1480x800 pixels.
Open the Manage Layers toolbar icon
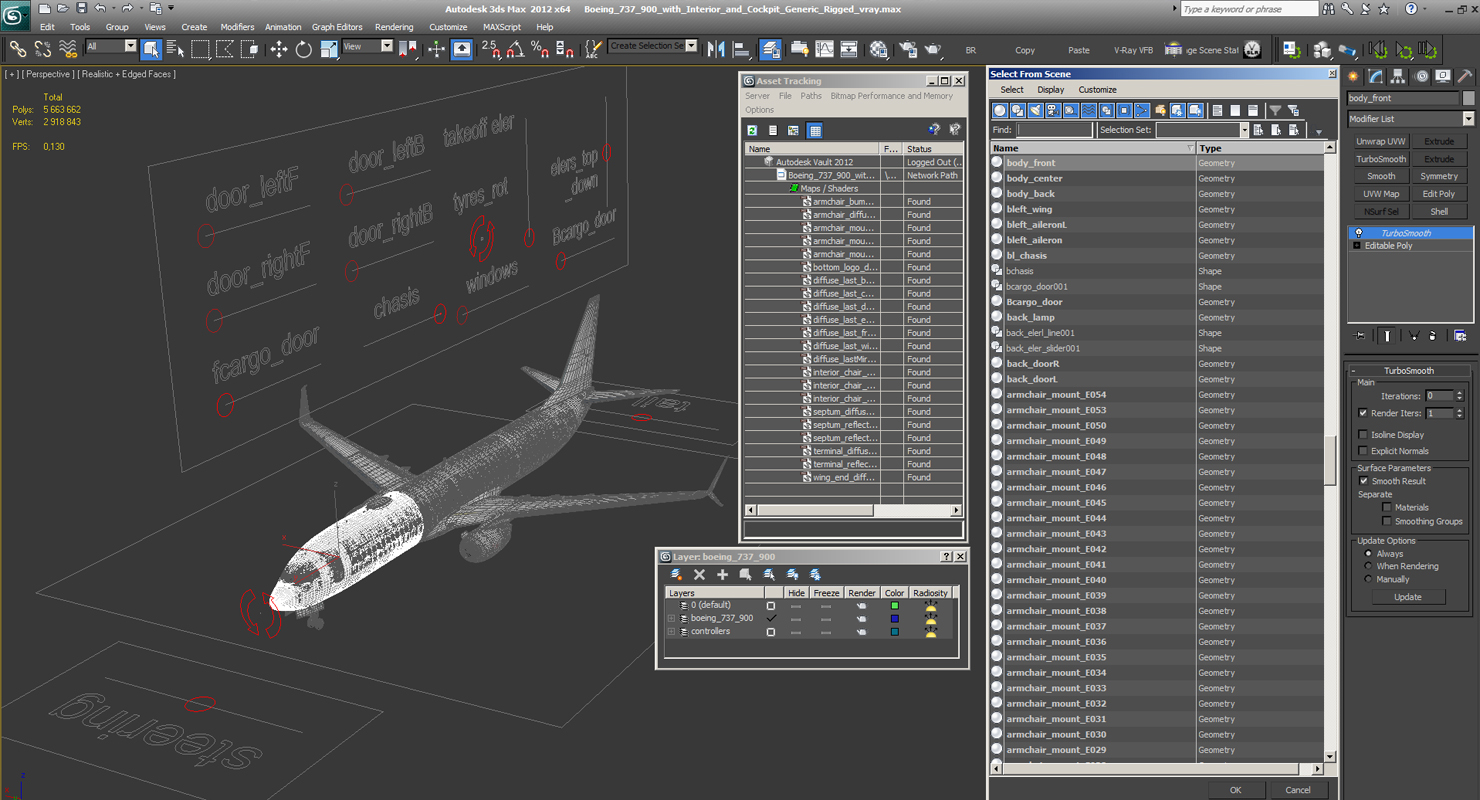coord(770,49)
